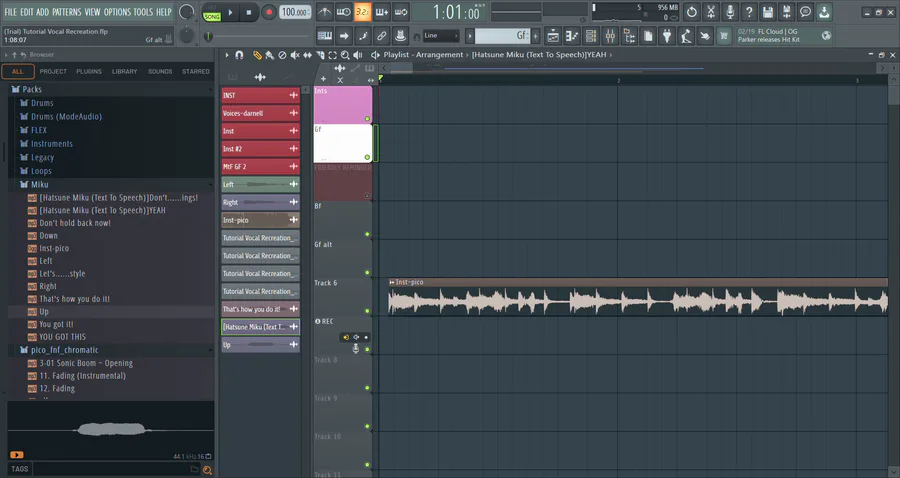Image resolution: width=900 pixels, height=478 pixels.
Task: Toggle mute LED on the Ints track
Action: [x=367, y=119]
